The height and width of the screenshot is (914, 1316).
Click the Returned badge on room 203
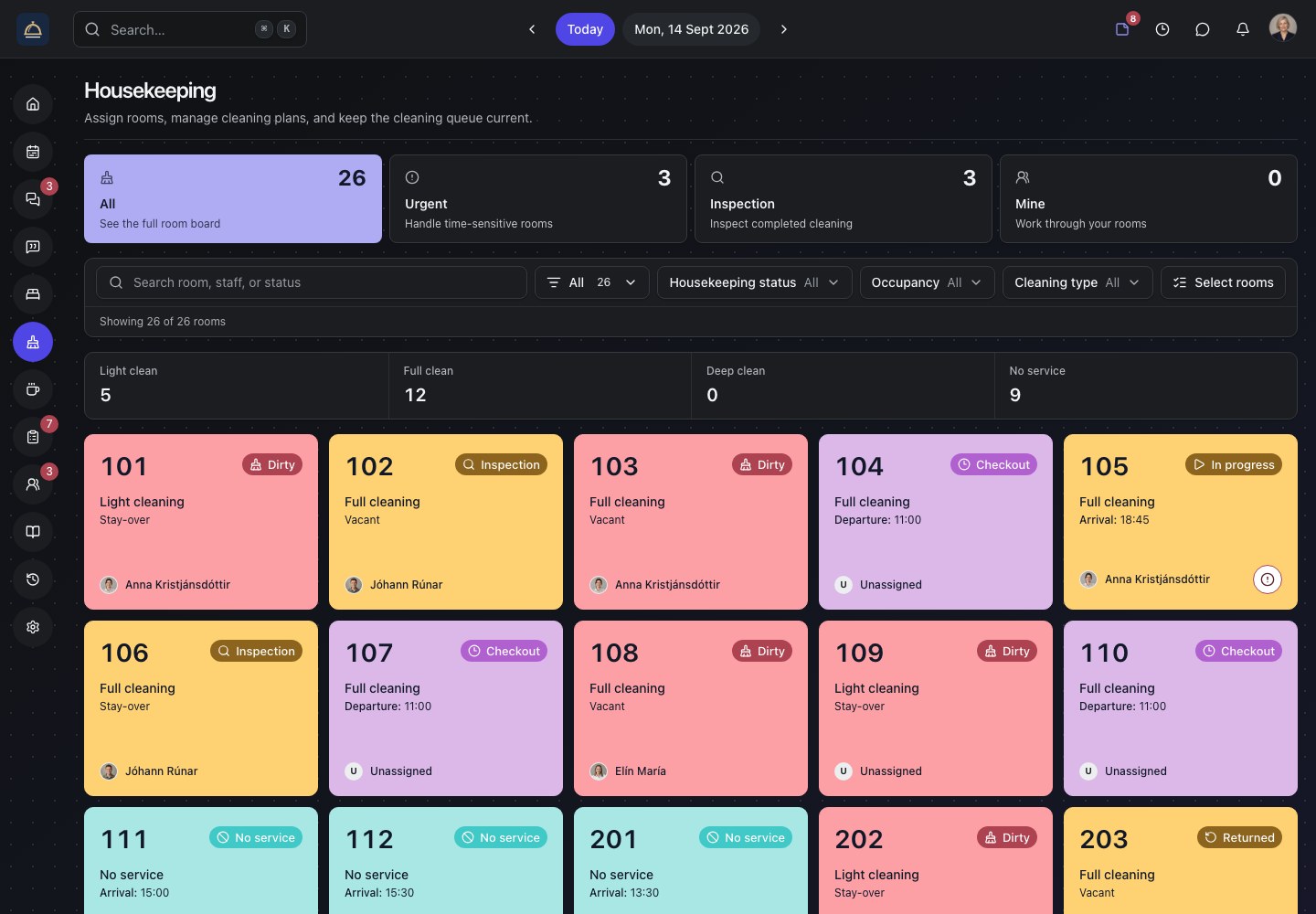[1239, 837]
